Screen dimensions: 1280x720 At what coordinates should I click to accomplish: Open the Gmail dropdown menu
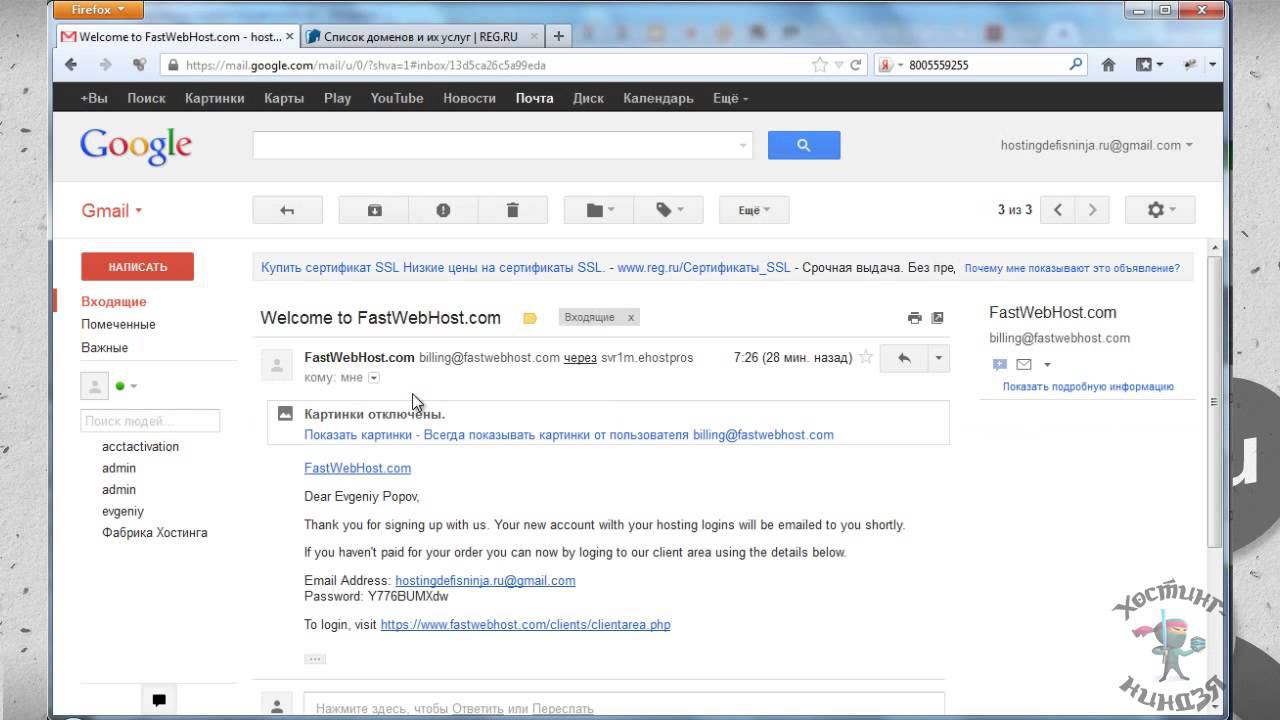click(112, 211)
